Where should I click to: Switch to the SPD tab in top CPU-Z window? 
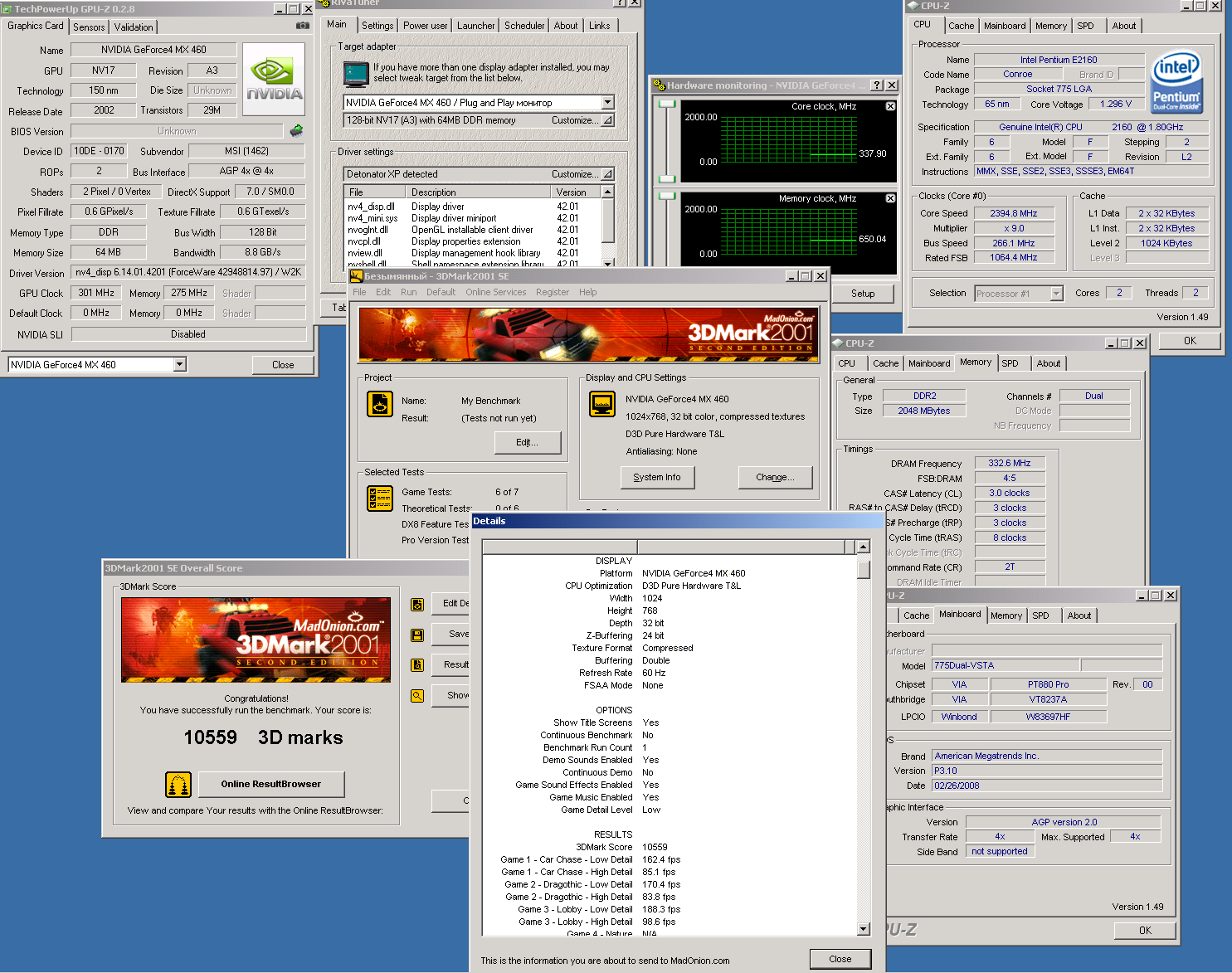click(x=1085, y=26)
